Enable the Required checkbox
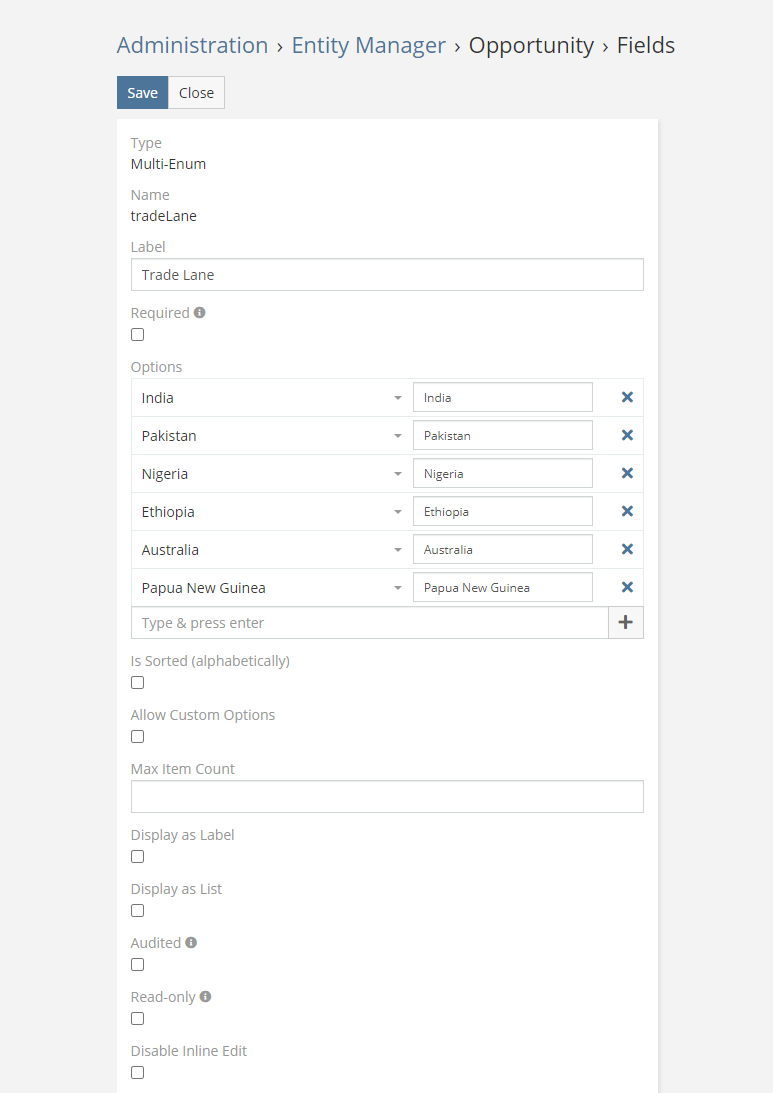 138,335
